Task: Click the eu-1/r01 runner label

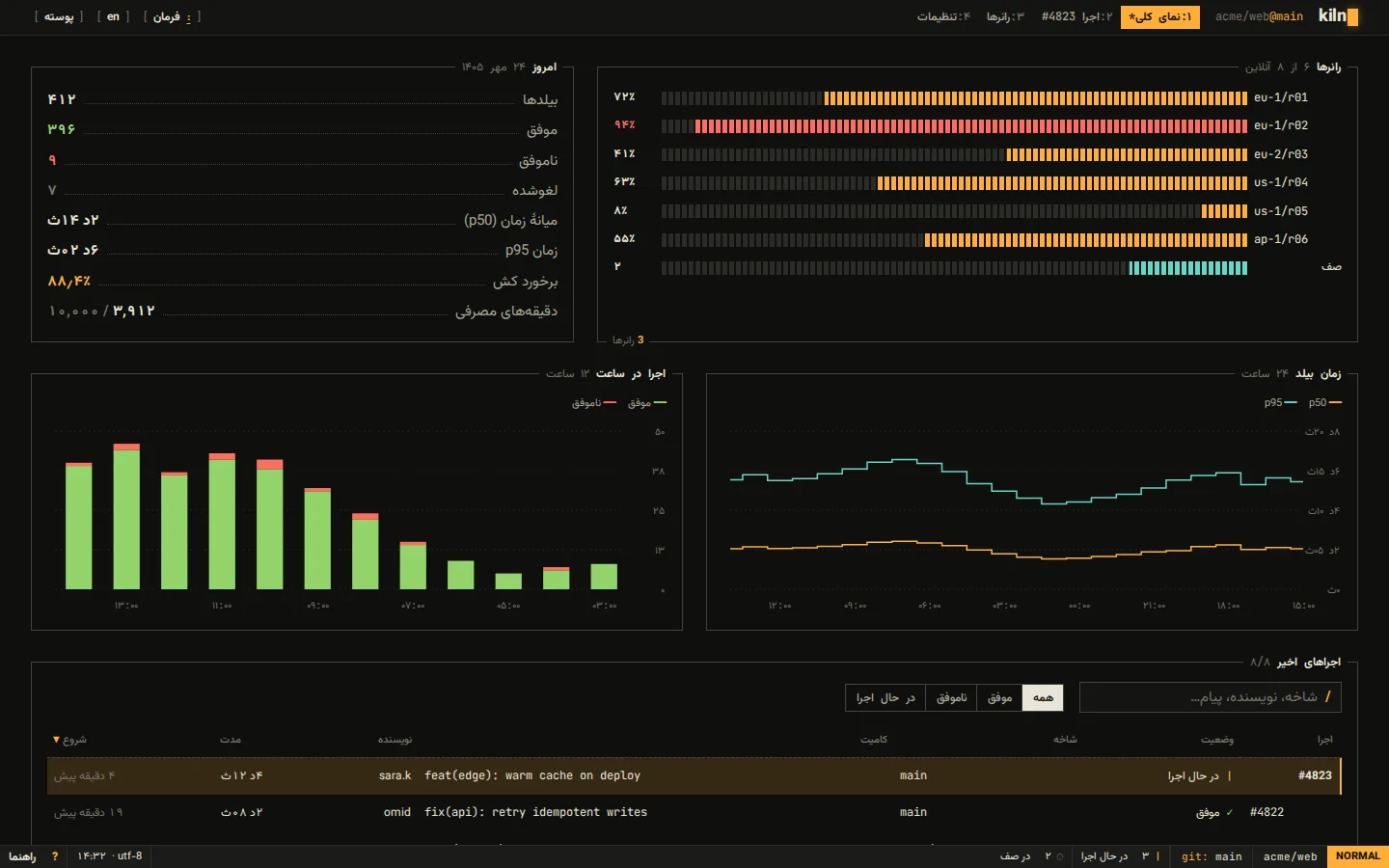Action: (1281, 97)
